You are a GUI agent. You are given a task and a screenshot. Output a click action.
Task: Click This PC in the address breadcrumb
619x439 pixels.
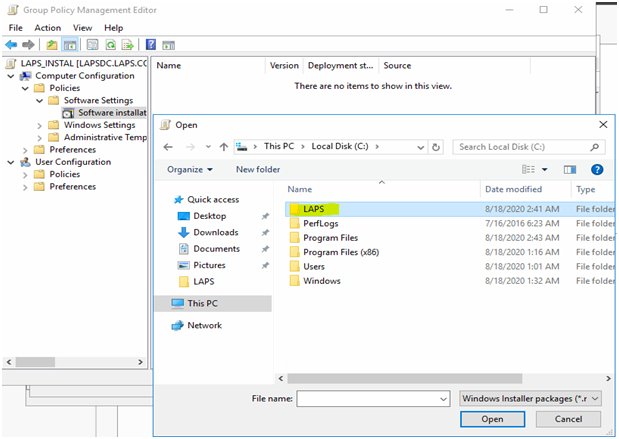tap(279, 146)
